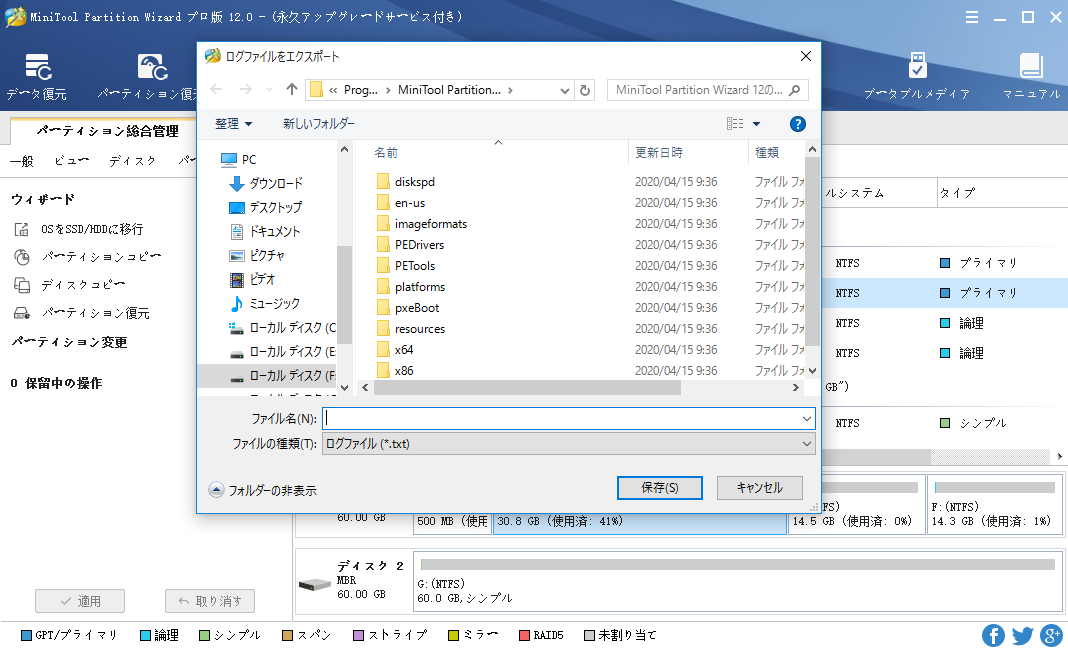Click the Twitter icon bottom right
This screenshot has width=1068, height=653.
coord(1022,635)
